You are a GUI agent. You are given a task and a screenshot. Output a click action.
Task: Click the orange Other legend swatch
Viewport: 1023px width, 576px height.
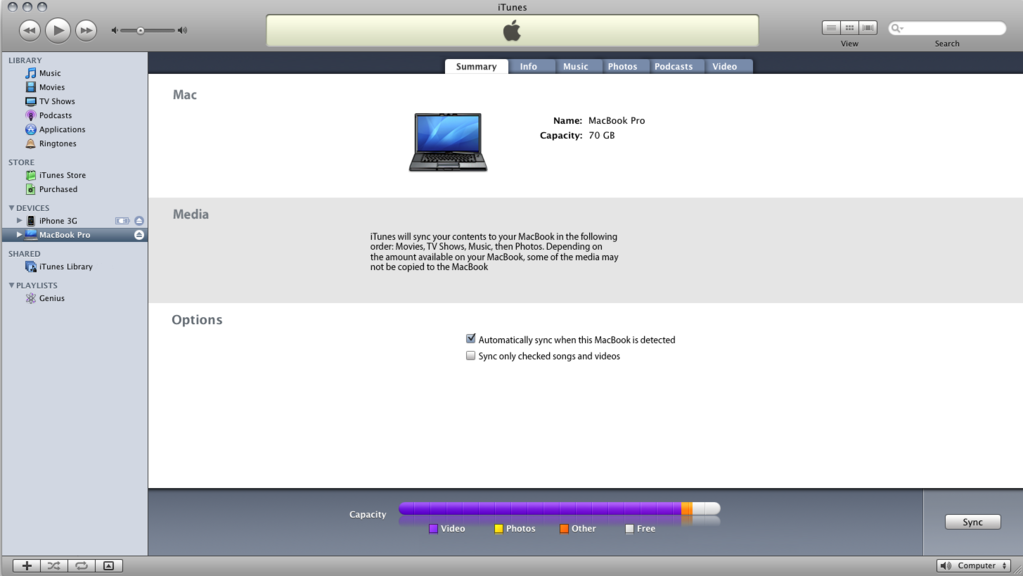tap(564, 529)
